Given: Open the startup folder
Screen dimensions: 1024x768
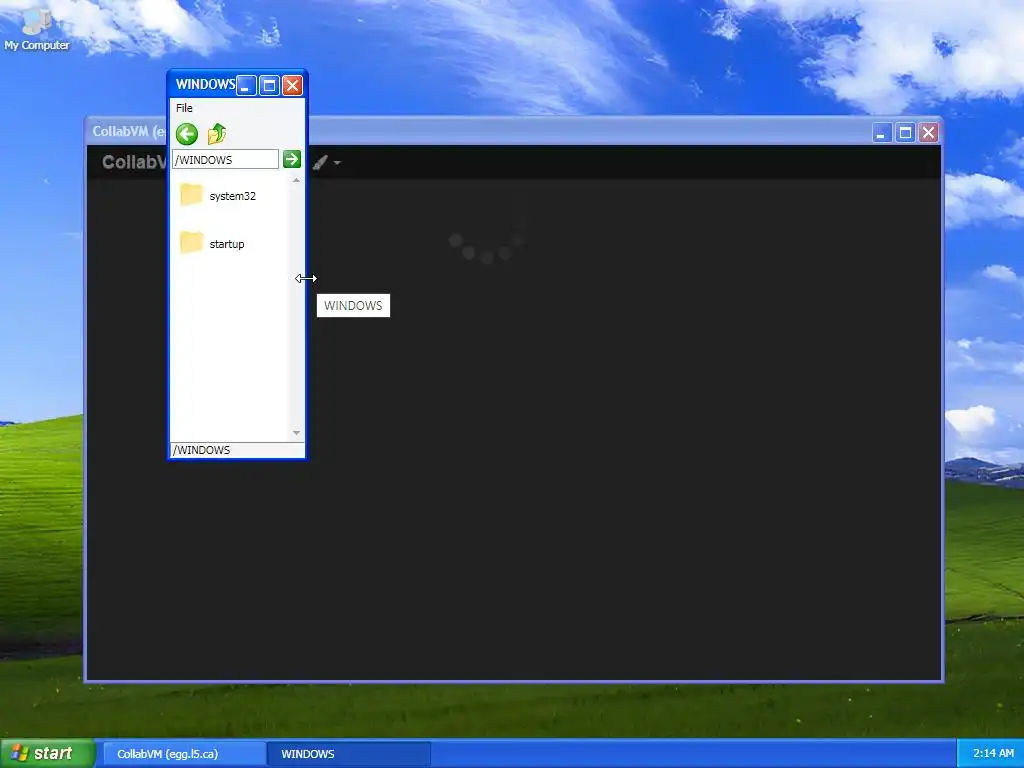Looking at the screenshot, I should tap(213, 244).
